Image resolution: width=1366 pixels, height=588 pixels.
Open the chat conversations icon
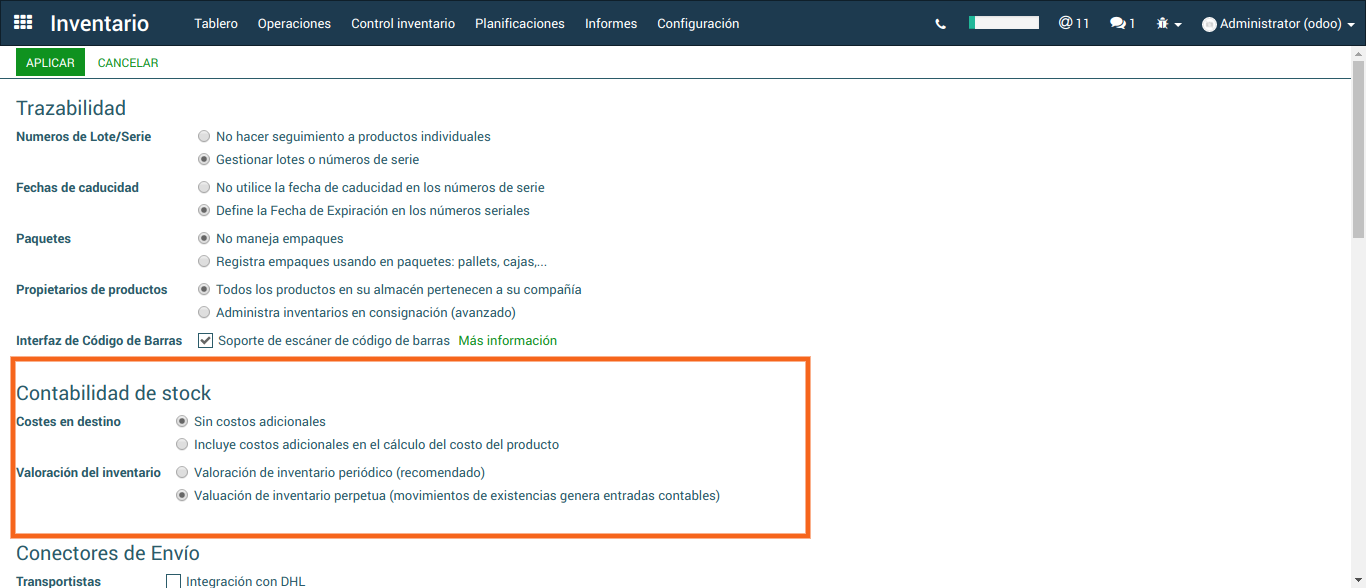[1122, 23]
